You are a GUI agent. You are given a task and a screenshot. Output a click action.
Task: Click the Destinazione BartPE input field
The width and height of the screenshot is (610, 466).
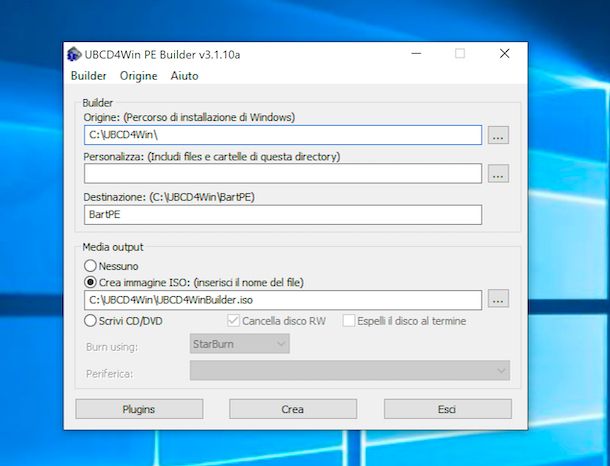(283, 215)
